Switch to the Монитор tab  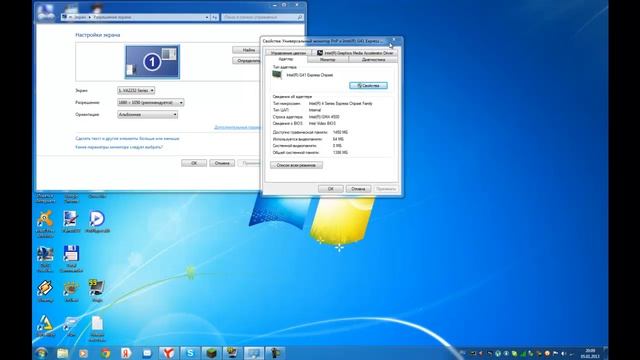[x=327, y=60]
